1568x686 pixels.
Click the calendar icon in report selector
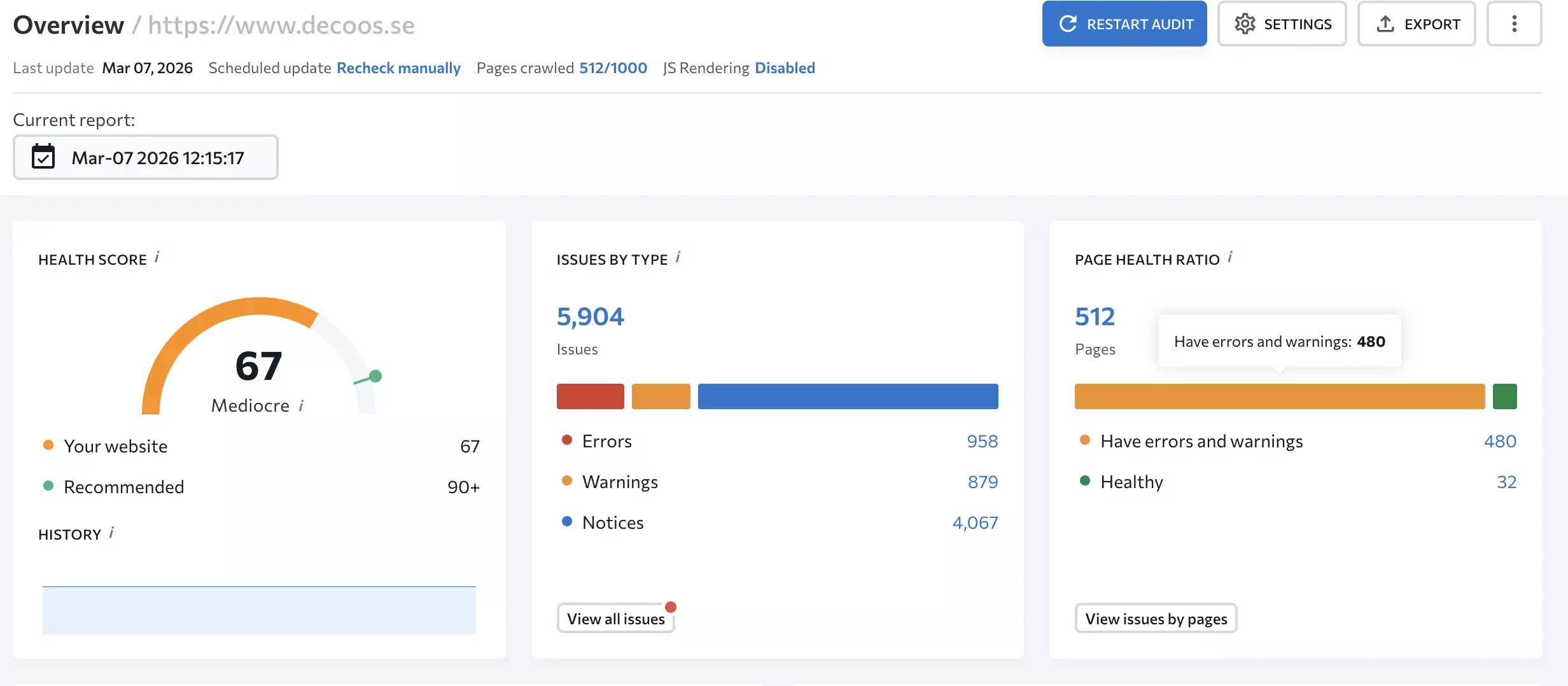pos(43,157)
